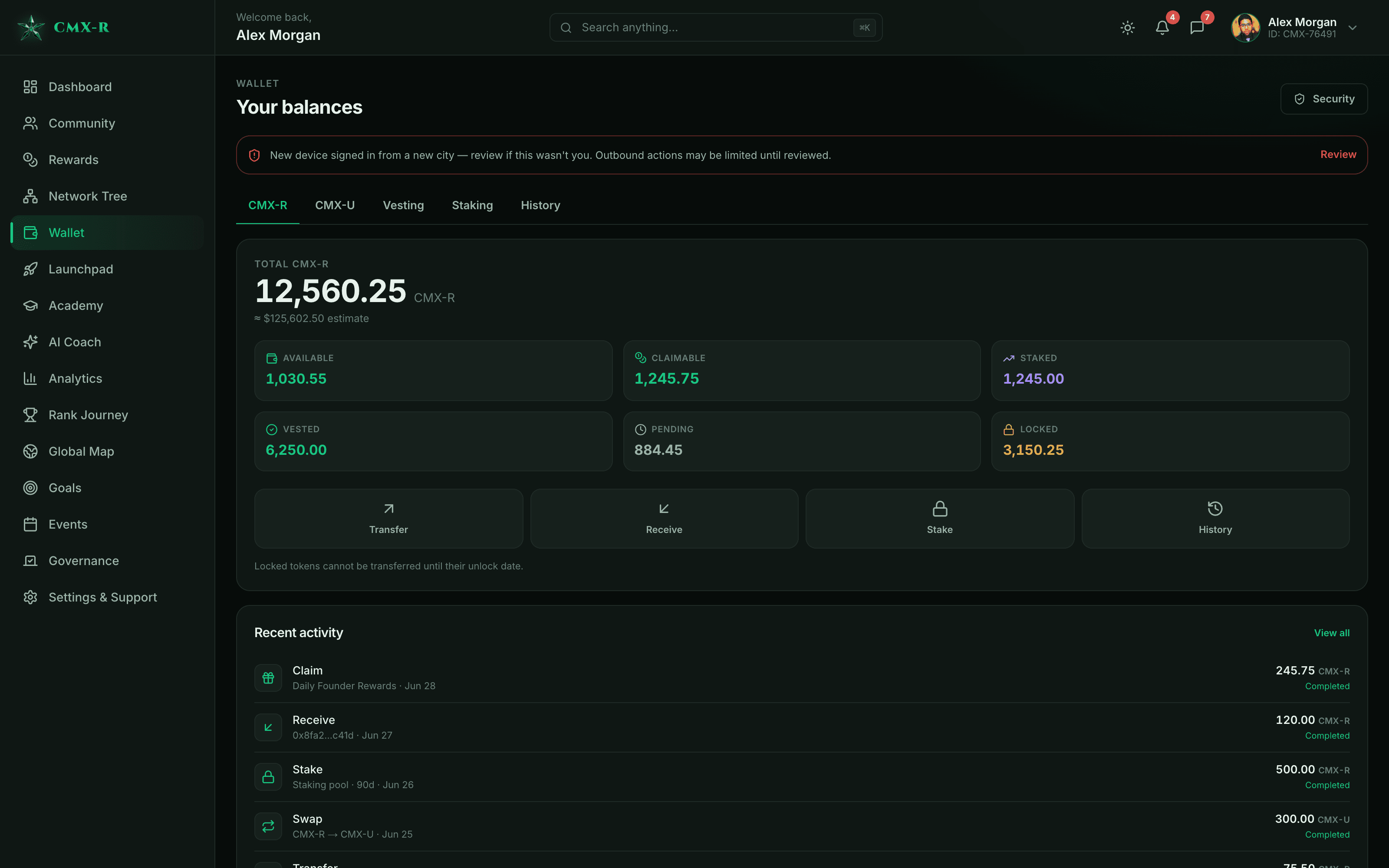Viewport: 1389px width, 868px height.
Task: Click the Pending 884.45 card
Action: (x=802, y=441)
